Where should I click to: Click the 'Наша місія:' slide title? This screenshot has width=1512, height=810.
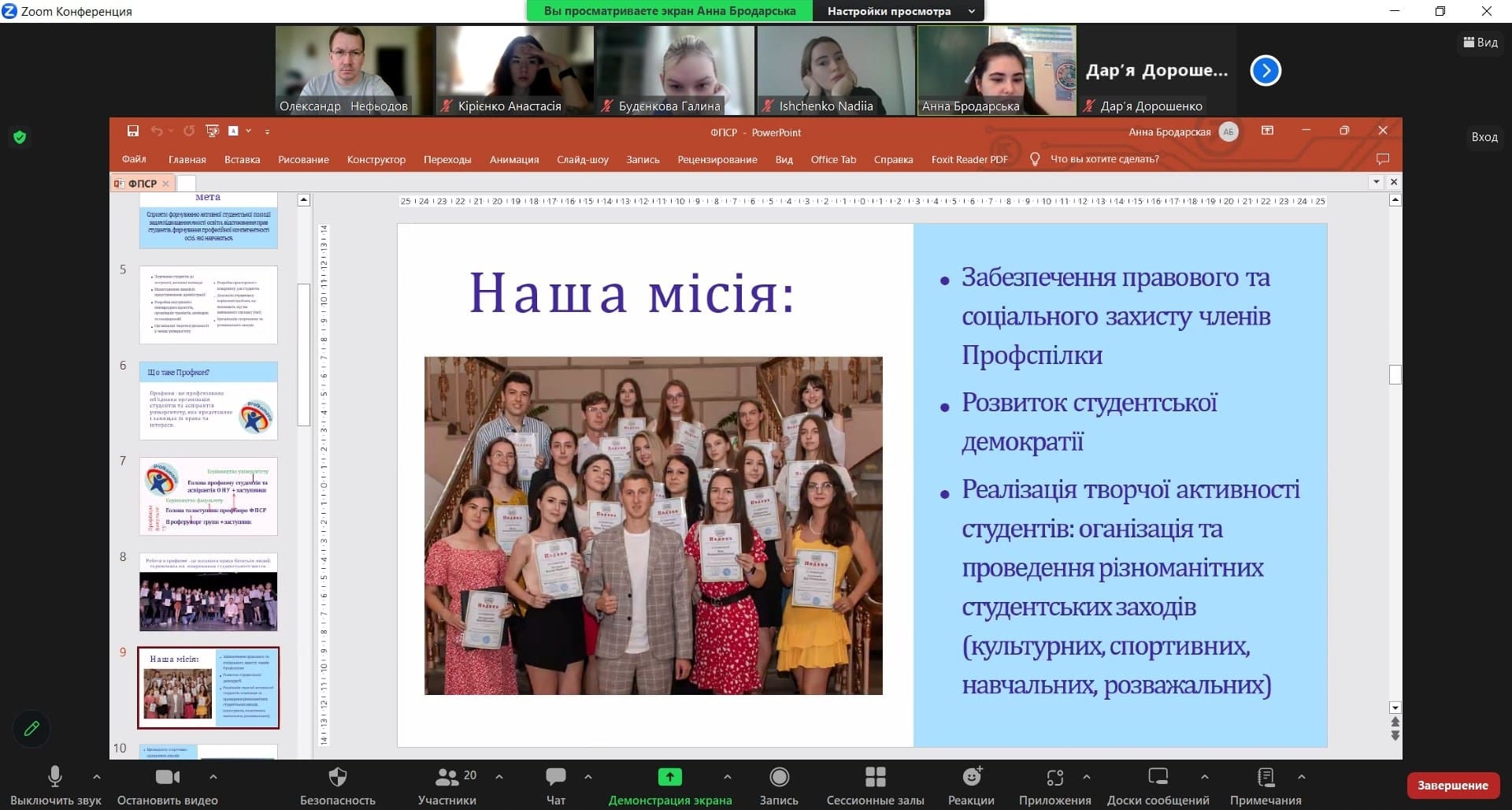coord(632,293)
